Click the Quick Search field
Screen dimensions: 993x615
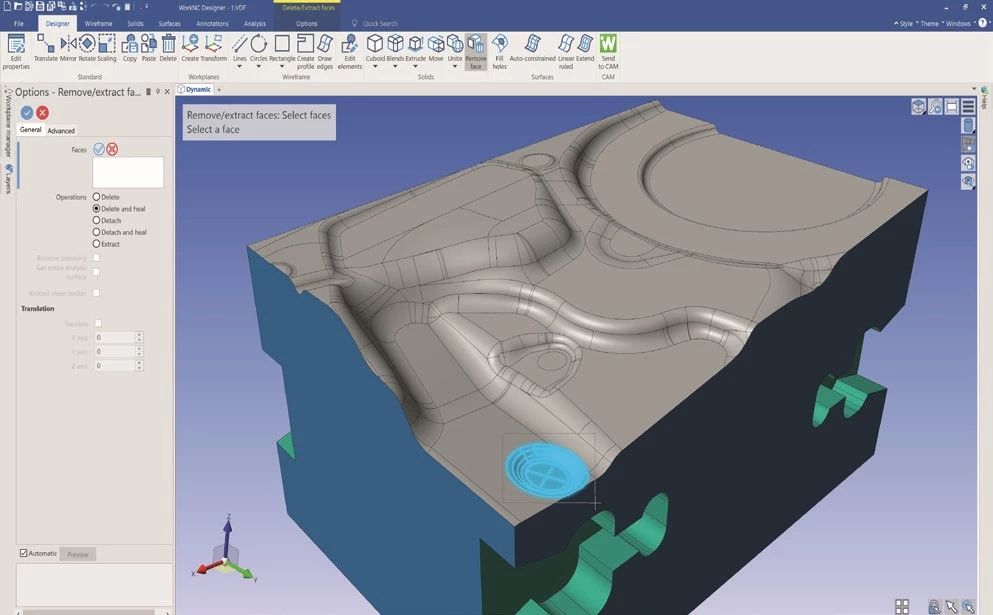point(380,23)
